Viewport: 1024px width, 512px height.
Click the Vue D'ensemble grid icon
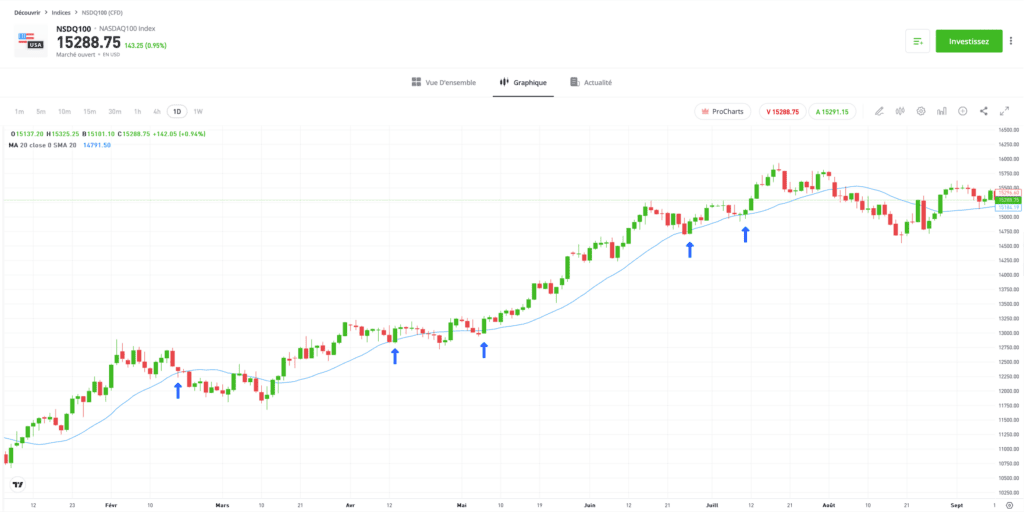[416, 82]
